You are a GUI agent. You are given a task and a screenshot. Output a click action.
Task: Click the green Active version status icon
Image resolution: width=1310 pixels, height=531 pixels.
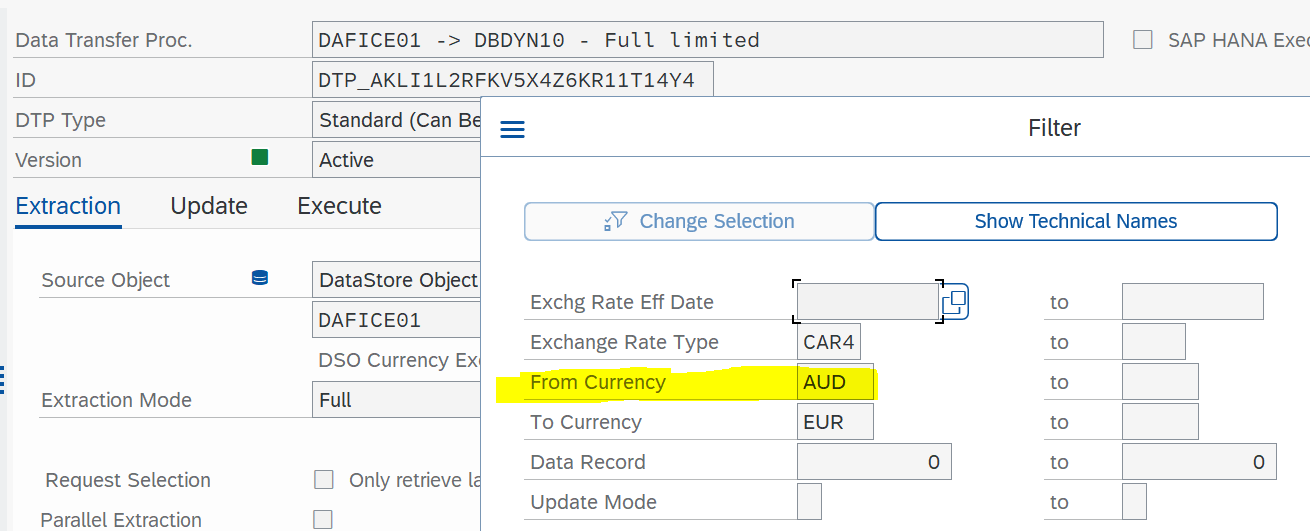[260, 157]
